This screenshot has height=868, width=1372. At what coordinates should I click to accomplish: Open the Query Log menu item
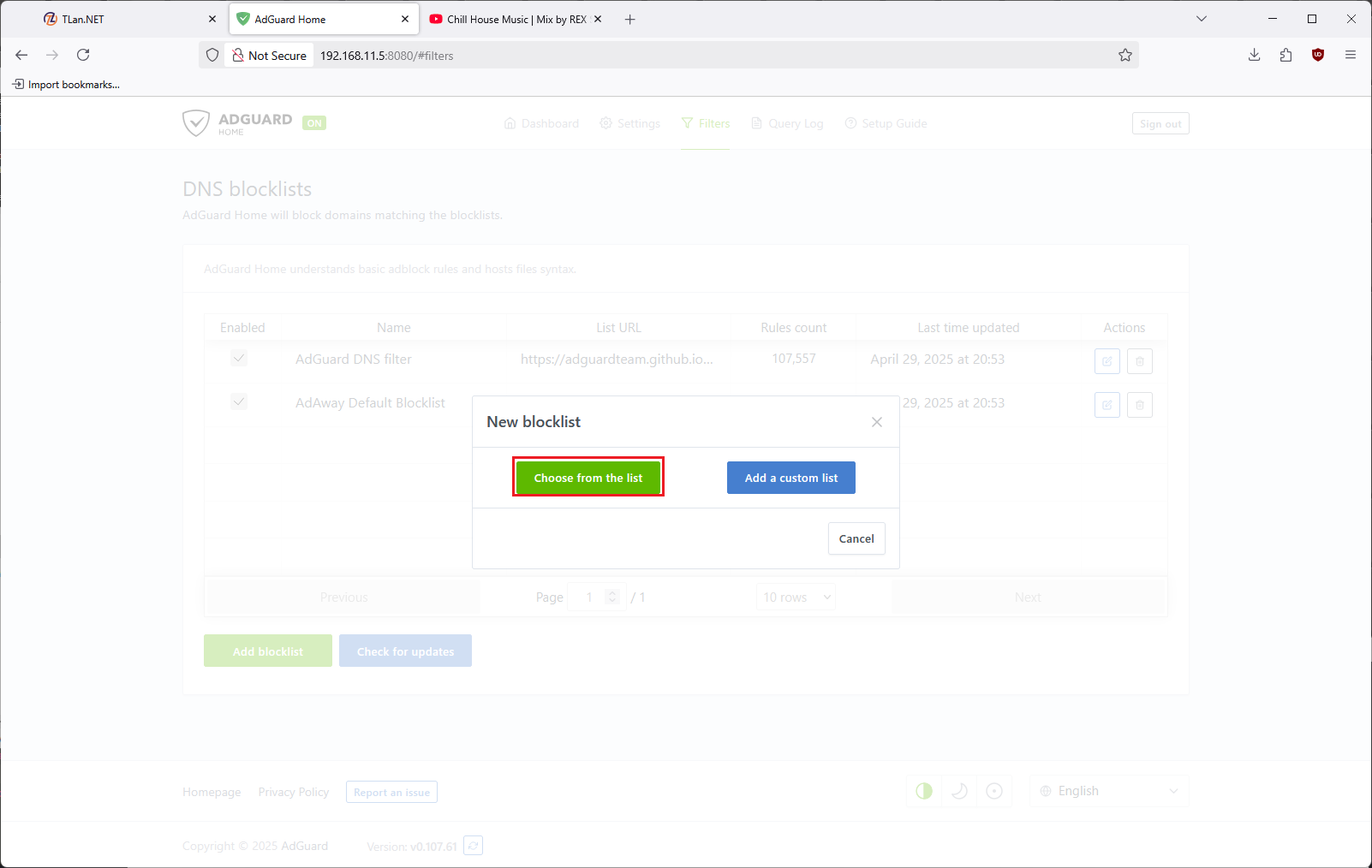pos(787,123)
